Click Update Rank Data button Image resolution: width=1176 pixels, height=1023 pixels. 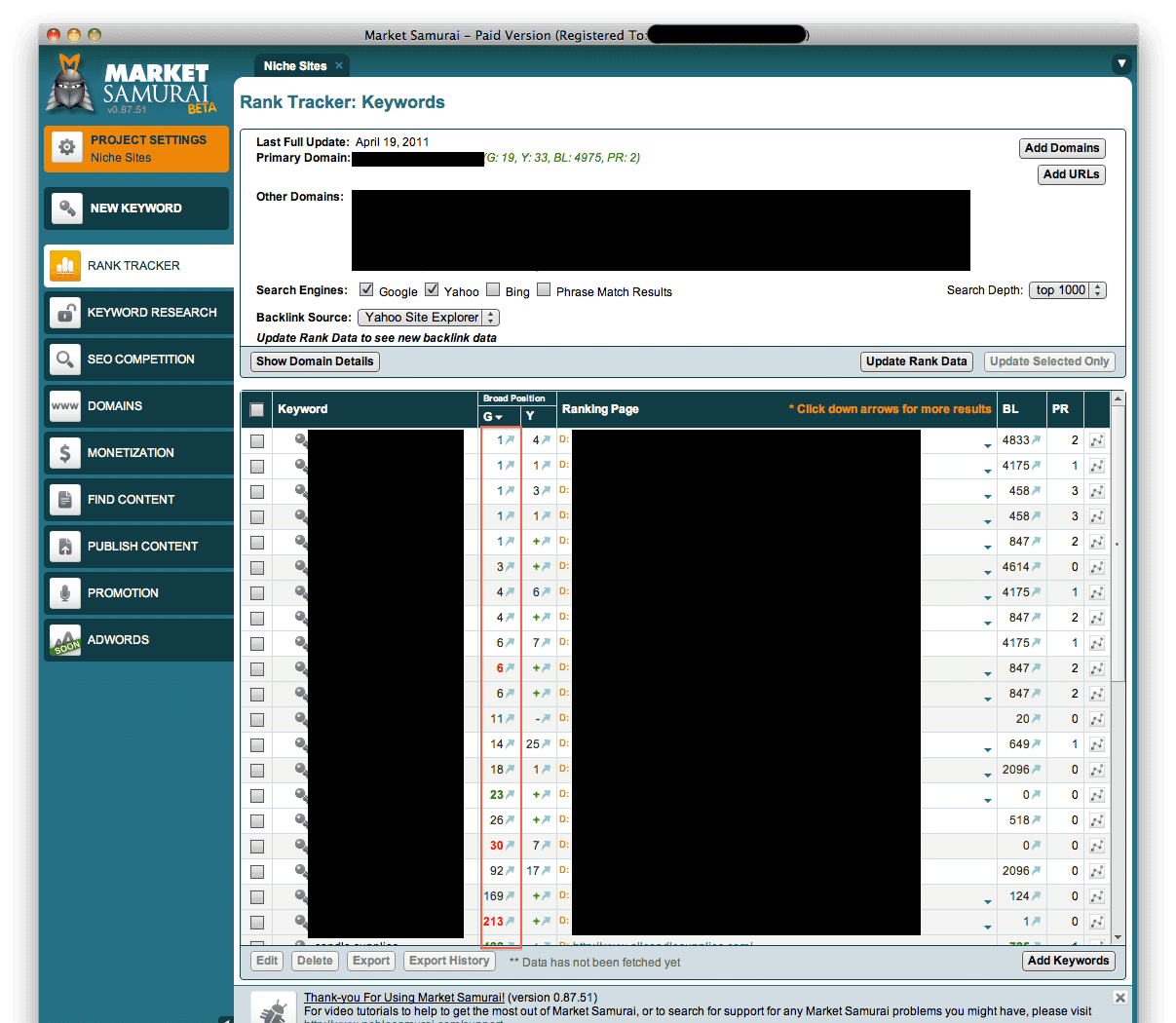pos(917,361)
